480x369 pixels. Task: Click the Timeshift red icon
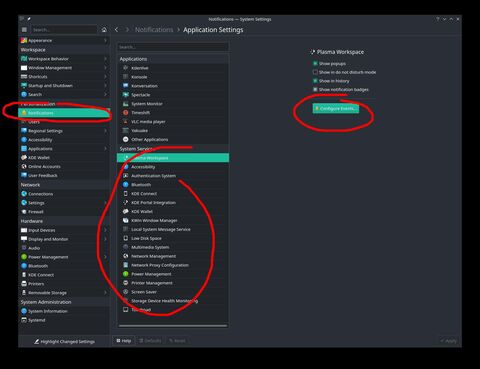tap(125, 113)
